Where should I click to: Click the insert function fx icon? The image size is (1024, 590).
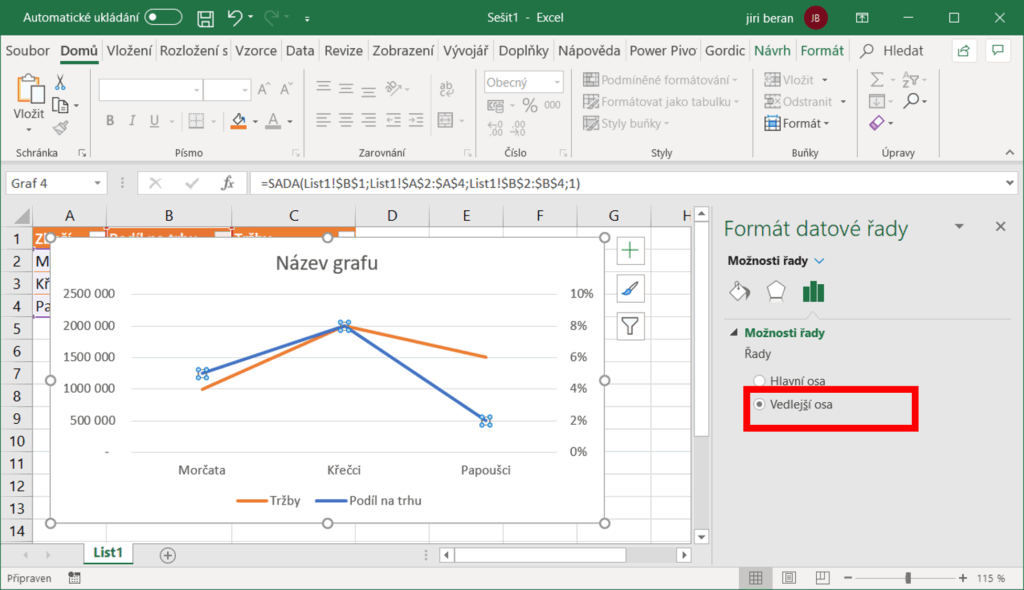click(227, 183)
